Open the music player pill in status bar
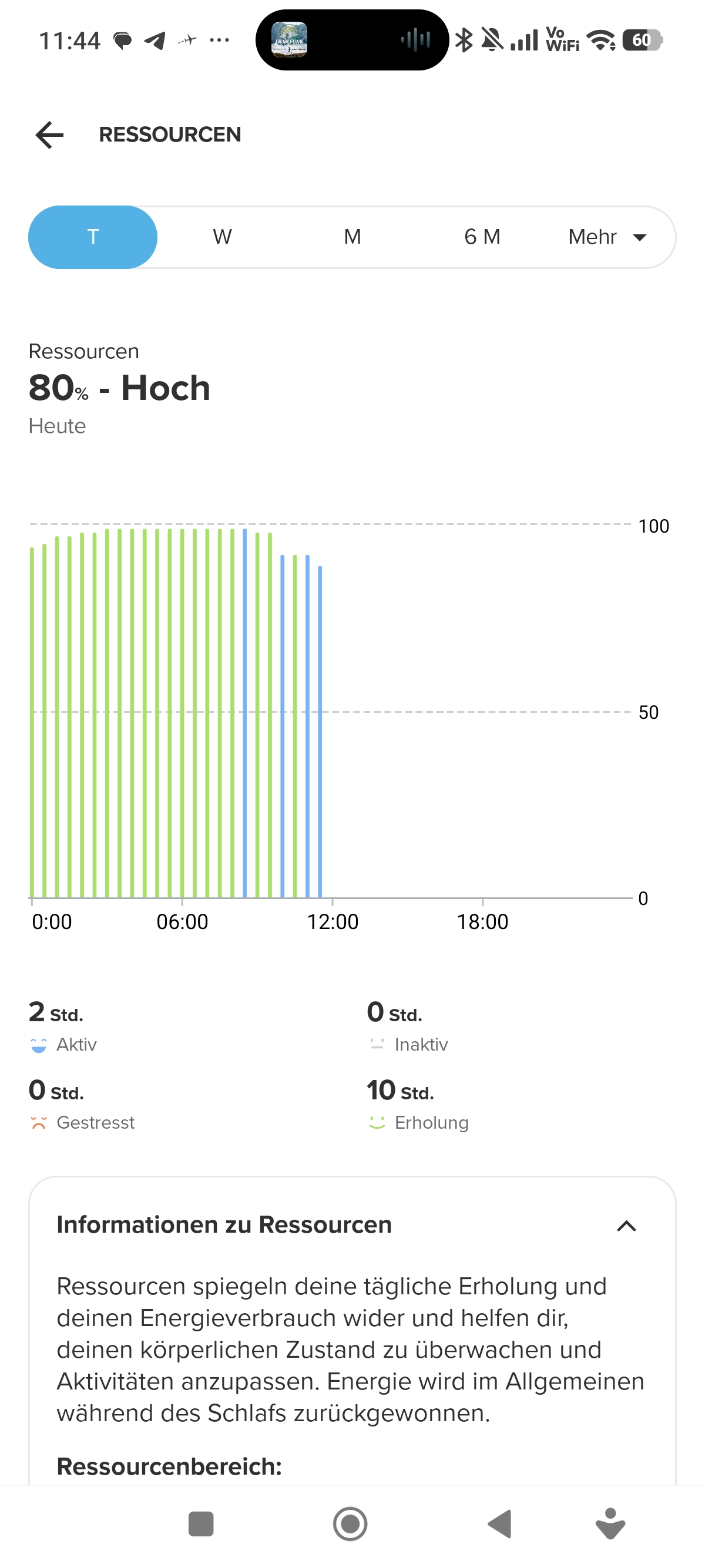This screenshot has width=705, height=1568. click(352, 40)
